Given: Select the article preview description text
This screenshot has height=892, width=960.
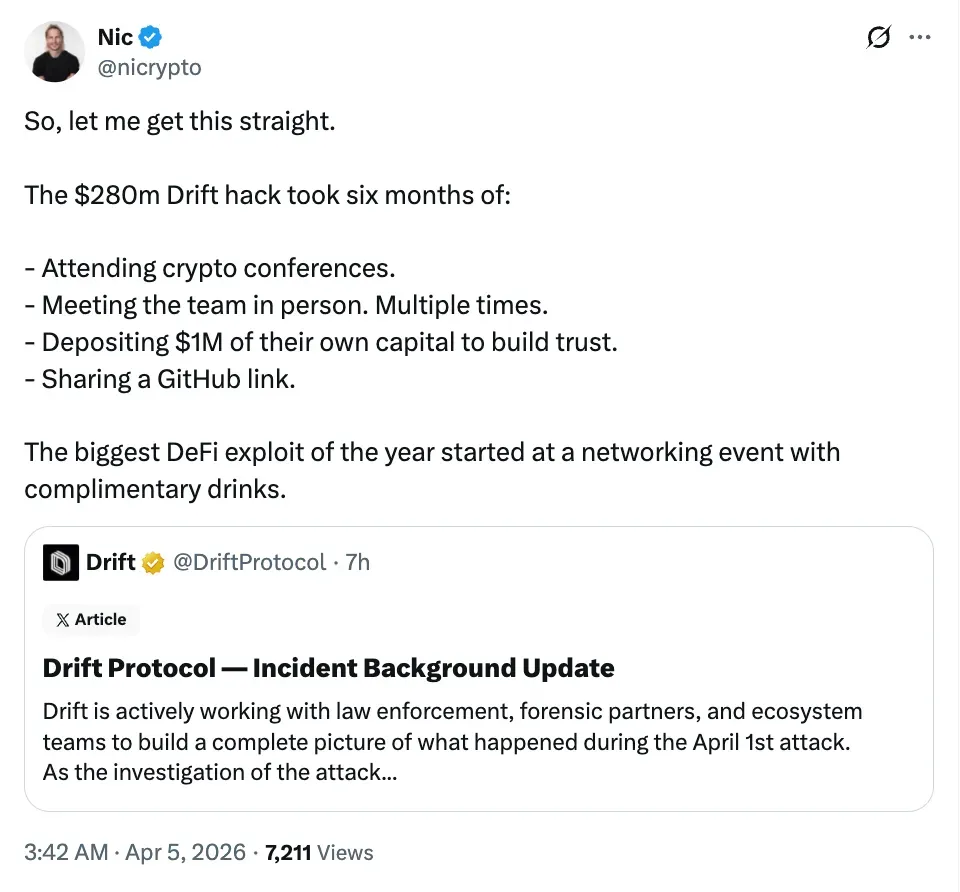Looking at the screenshot, I should (x=450, y=741).
